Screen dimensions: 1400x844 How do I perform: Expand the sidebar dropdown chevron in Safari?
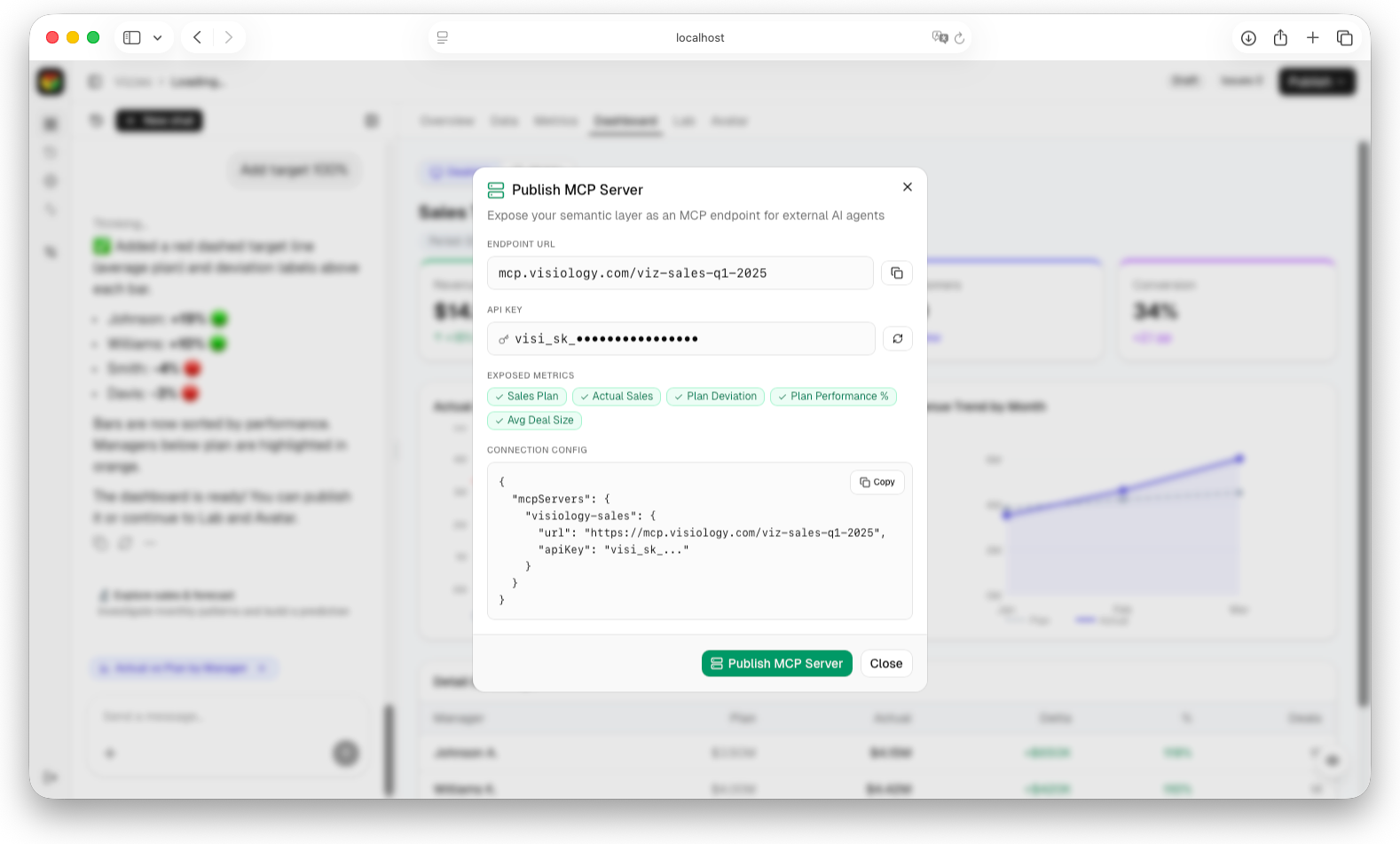point(157,37)
